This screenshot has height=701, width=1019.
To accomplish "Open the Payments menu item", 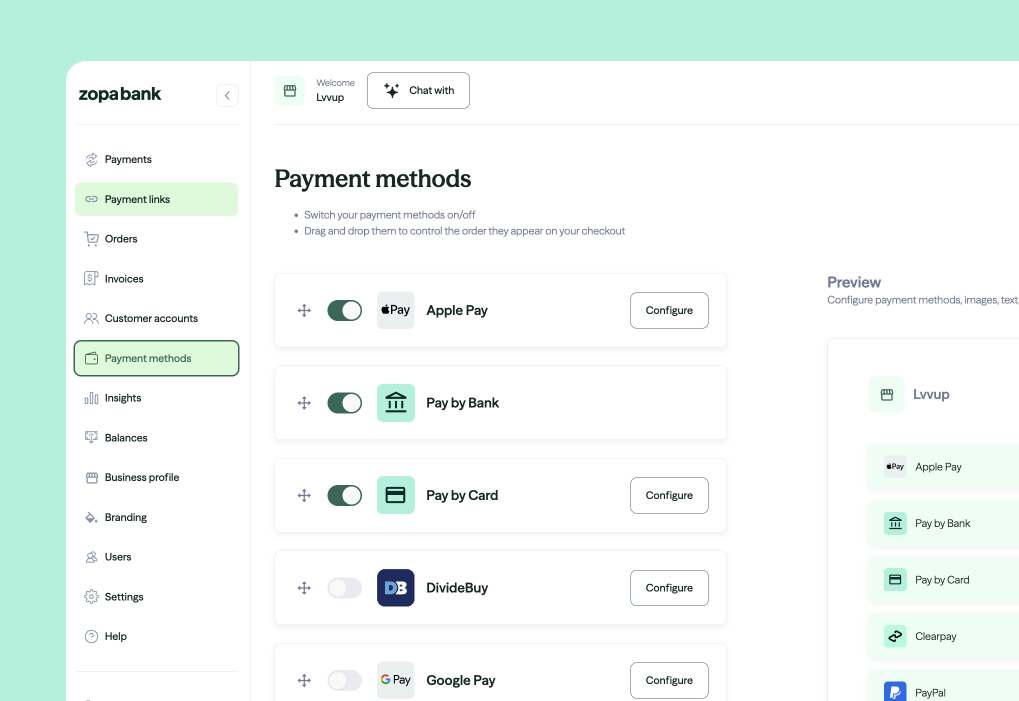I will click(x=157, y=159).
